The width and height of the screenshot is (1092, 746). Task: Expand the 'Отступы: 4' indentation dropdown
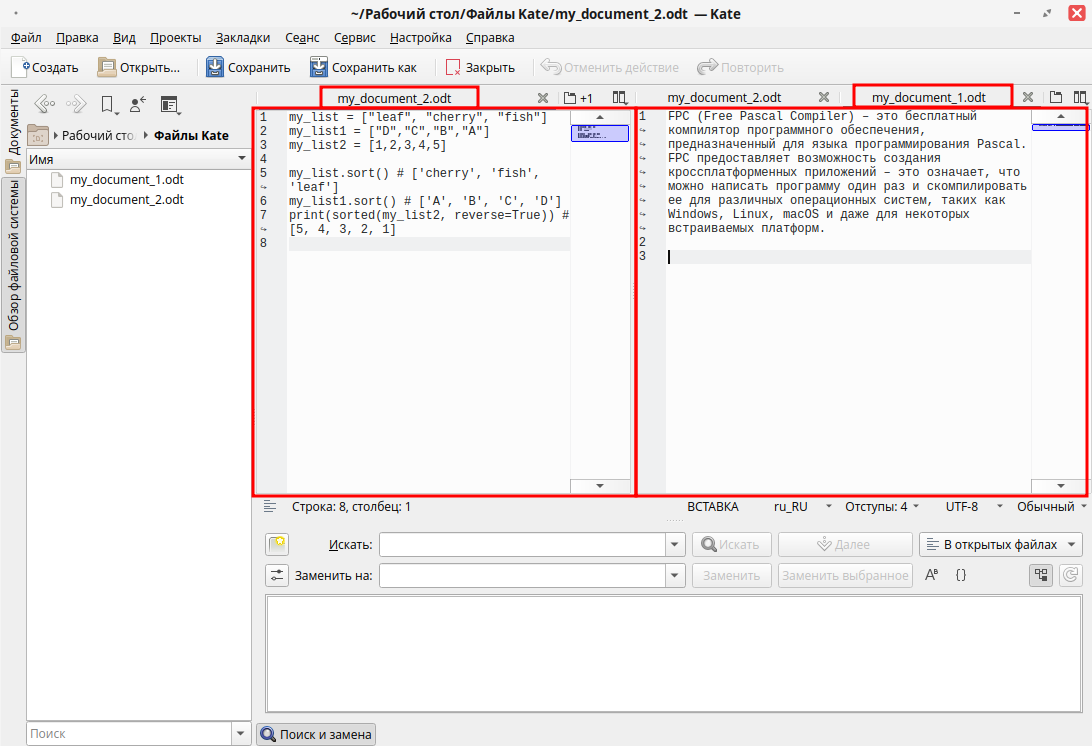882,507
